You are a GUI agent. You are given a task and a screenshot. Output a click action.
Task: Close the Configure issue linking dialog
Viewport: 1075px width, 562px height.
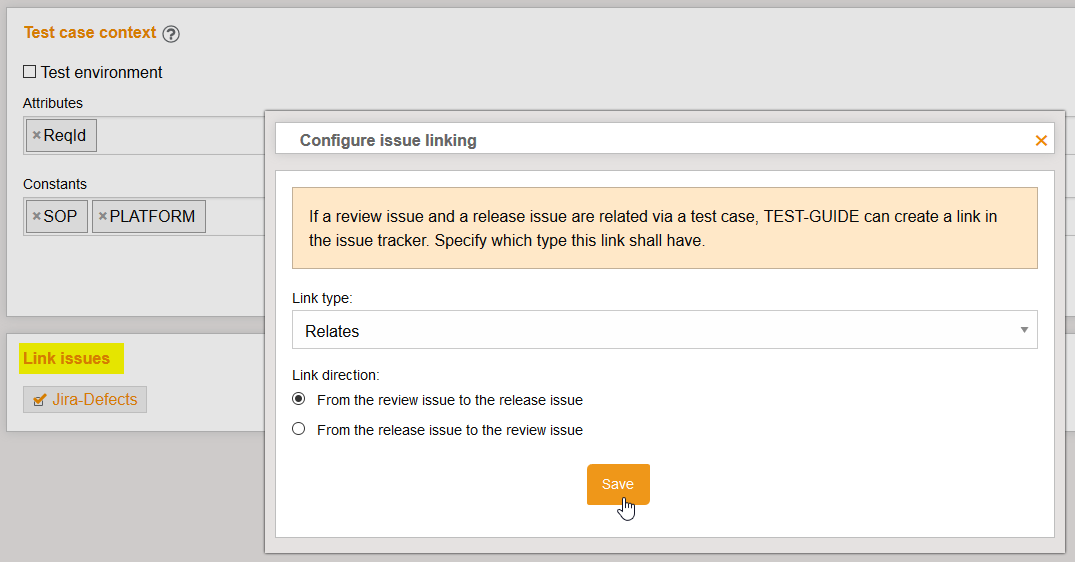point(1041,141)
